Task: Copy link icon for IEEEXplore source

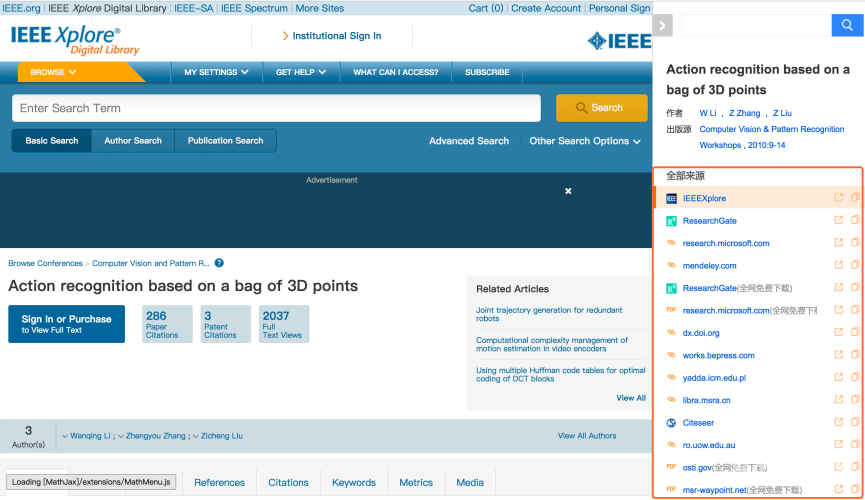Action: click(x=855, y=198)
